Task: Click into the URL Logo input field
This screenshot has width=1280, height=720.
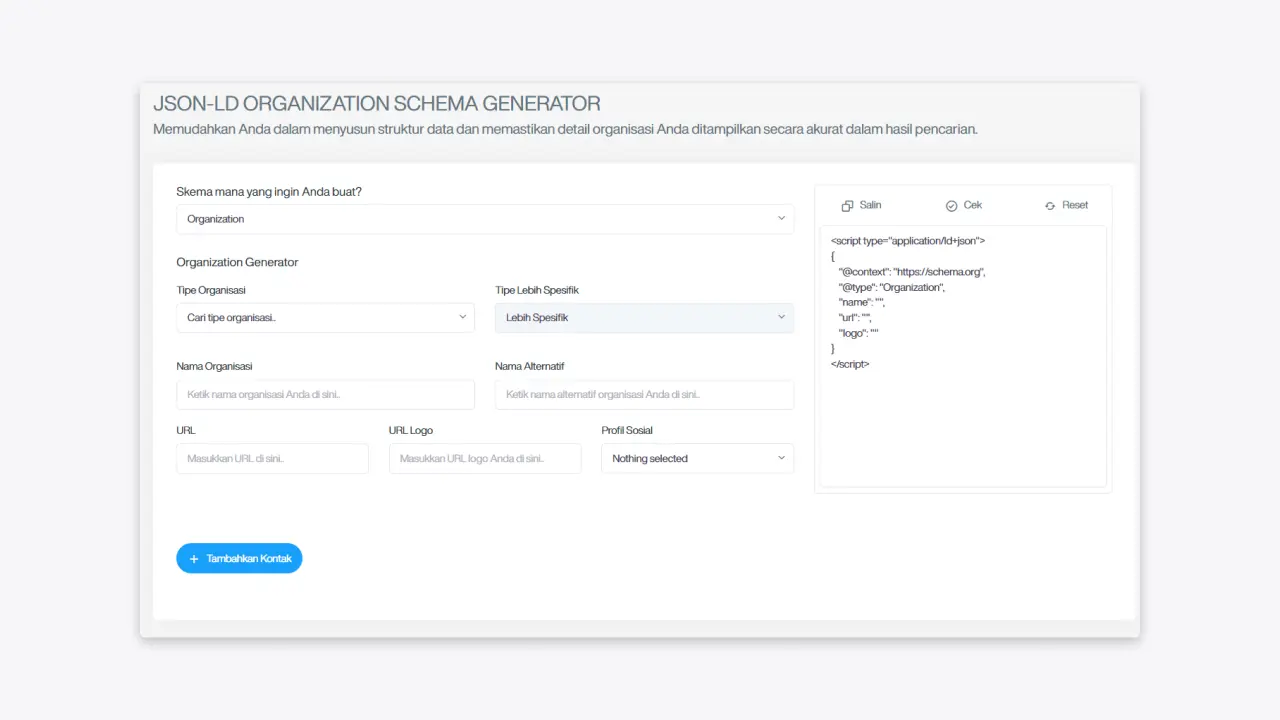Action: pos(485,458)
